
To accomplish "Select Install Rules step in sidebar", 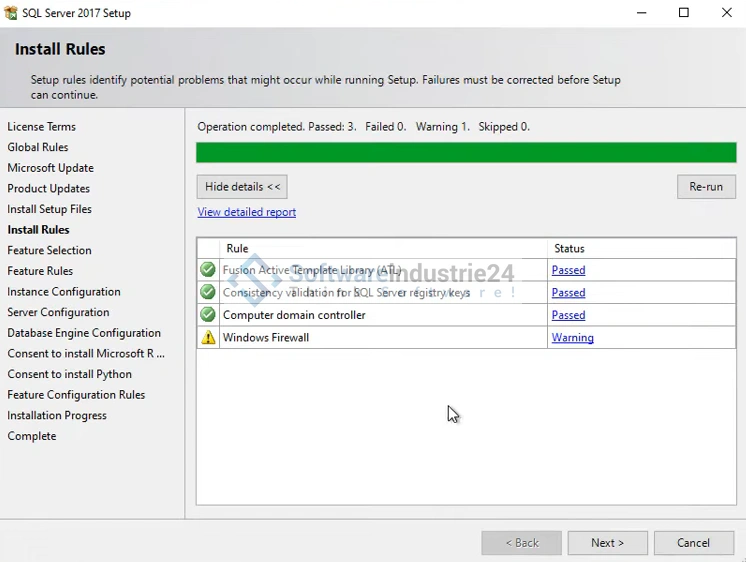I will click(x=38, y=230).
